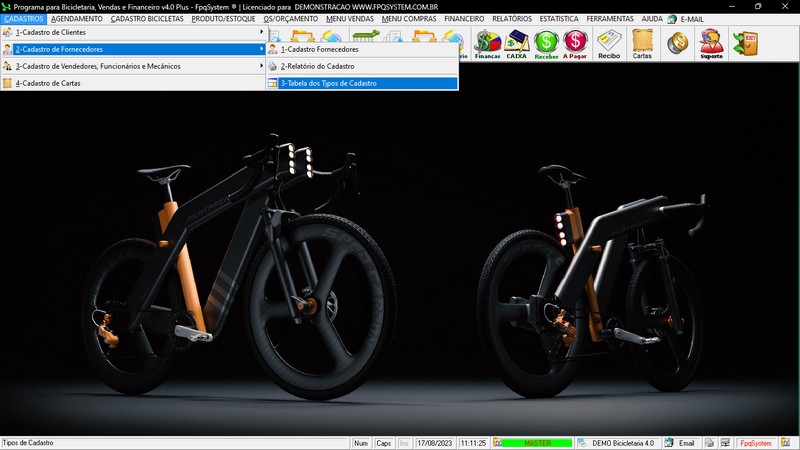Screen dimensions: 800x450
Task: Select 2-Relatório do Cadastro entry
Action: (317, 66)
